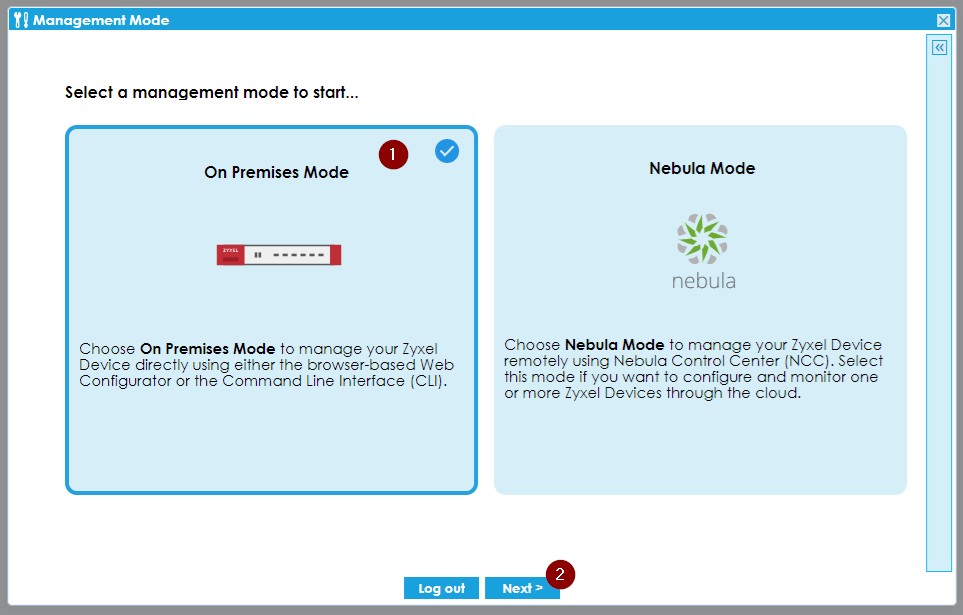Click the red step 2 marker

[560, 574]
